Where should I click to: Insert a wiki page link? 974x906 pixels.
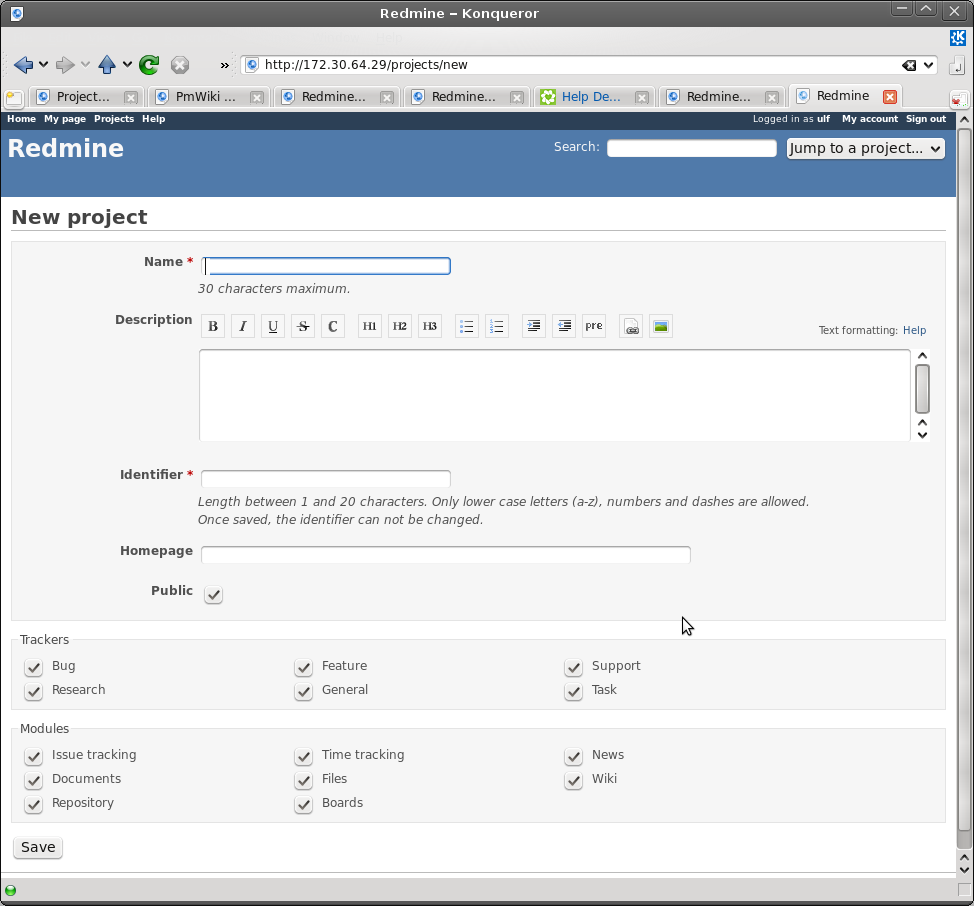(631, 326)
